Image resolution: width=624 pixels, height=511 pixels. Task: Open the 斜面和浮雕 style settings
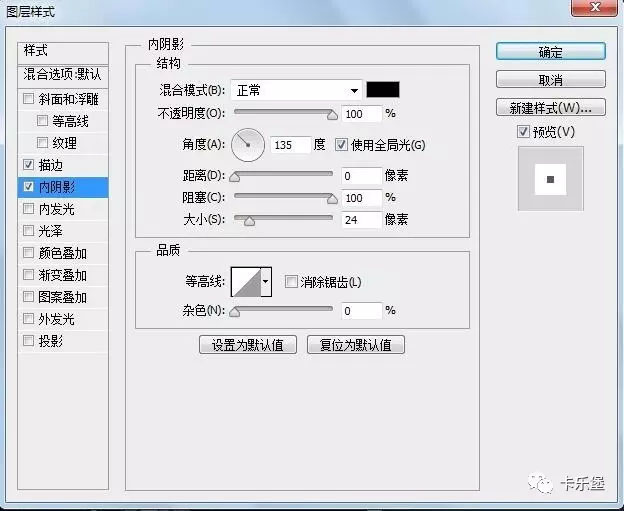(68, 99)
